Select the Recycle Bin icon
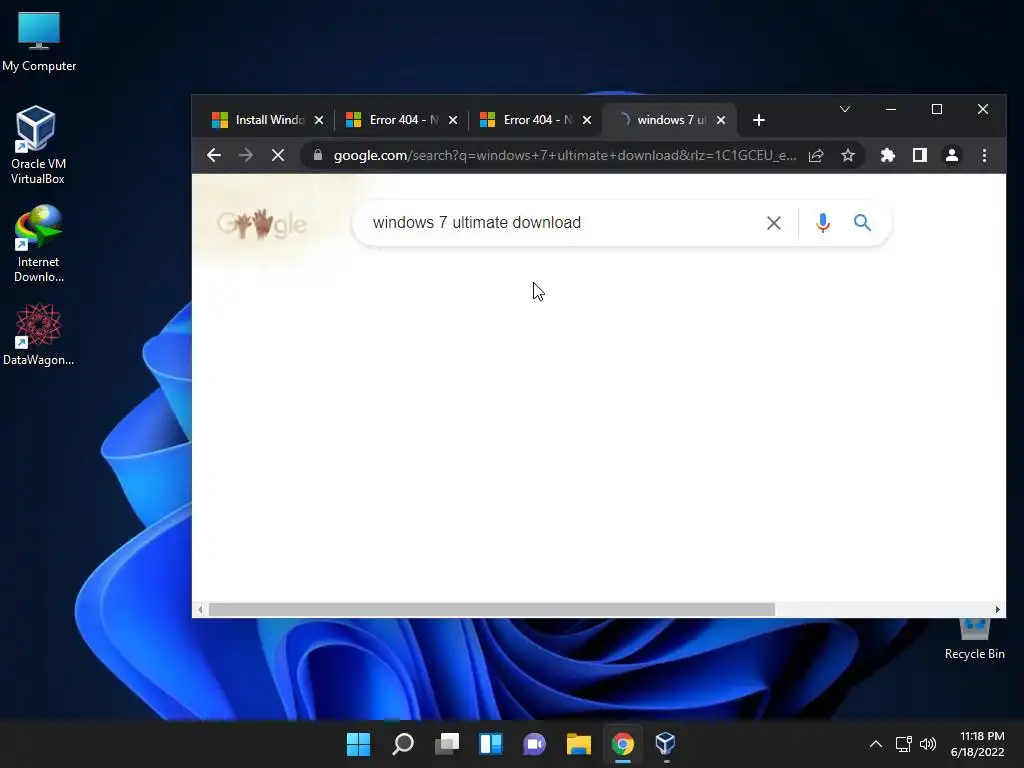This screenshot has height=768, width=1024. (x=974, y=640)
